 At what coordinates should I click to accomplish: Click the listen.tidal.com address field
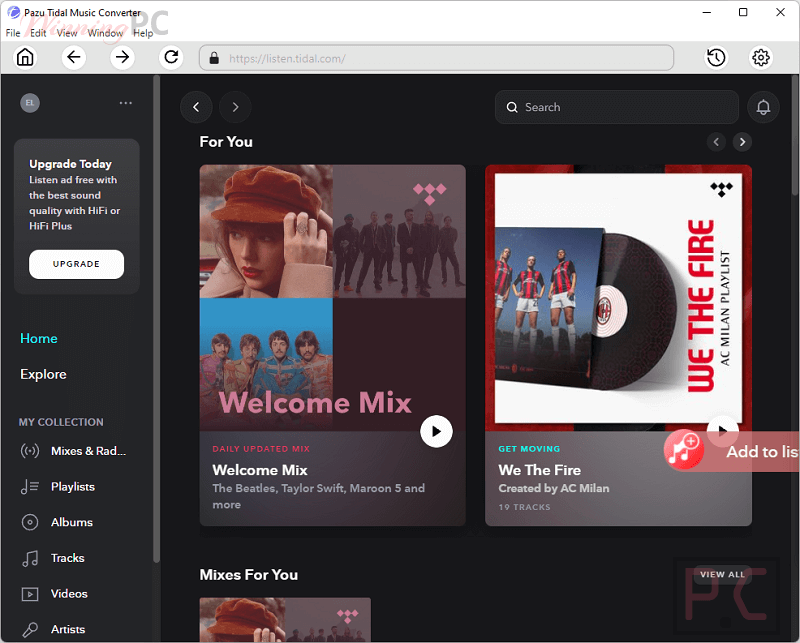(437, 58)
